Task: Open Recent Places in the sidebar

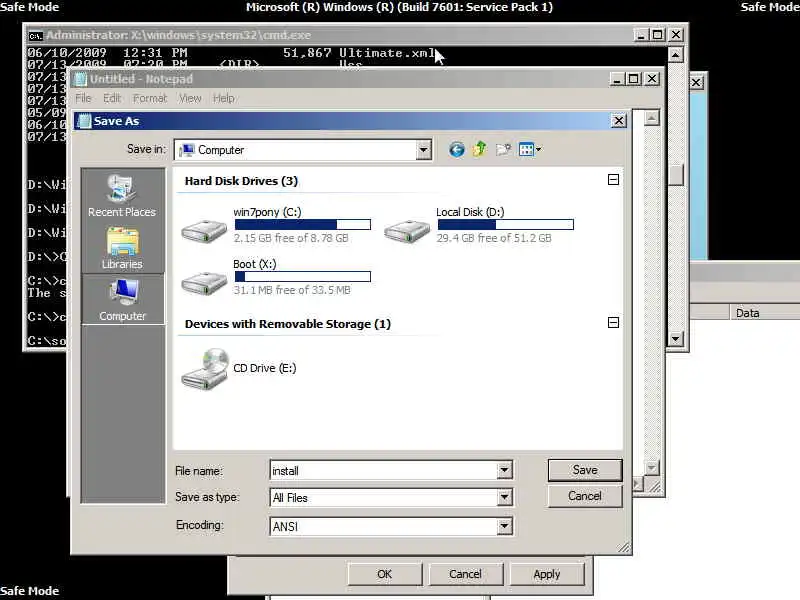Action: pyautogui.click(x=122, y=196)
